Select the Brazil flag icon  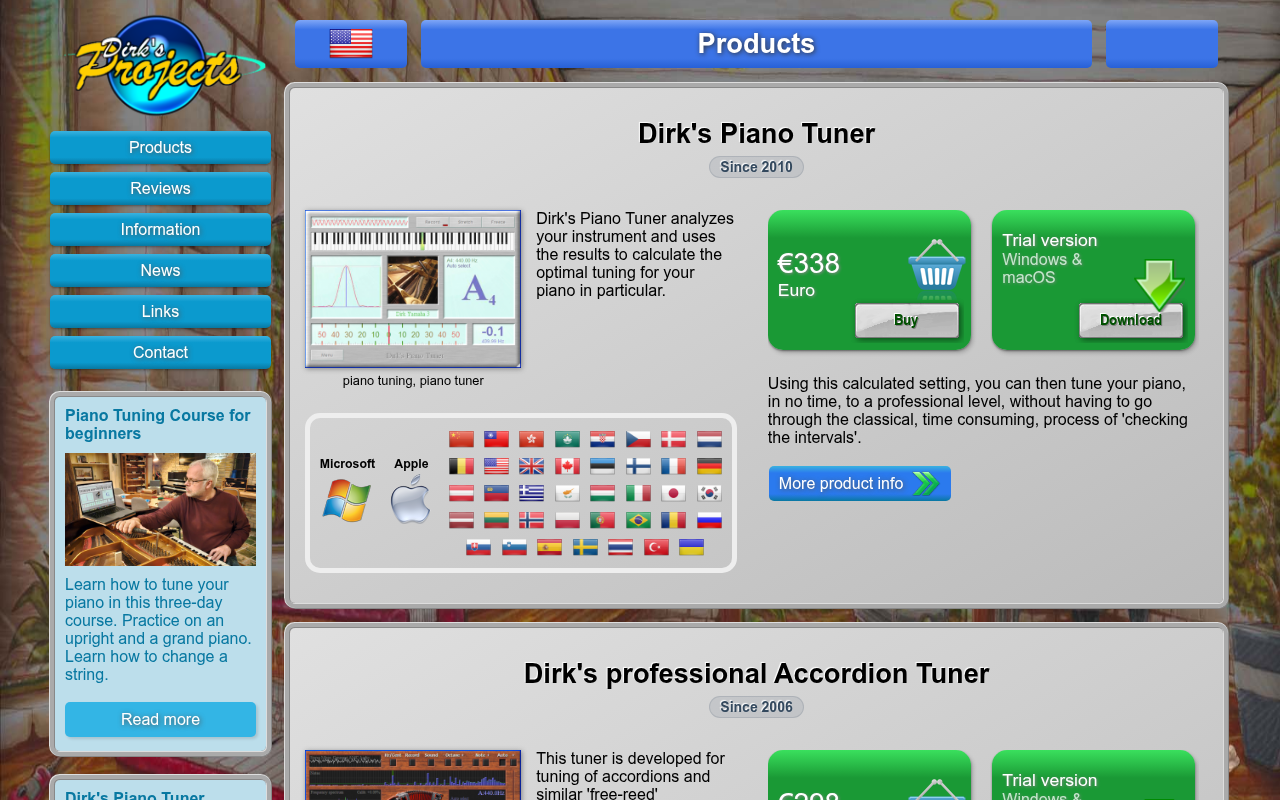pos(638,520)
